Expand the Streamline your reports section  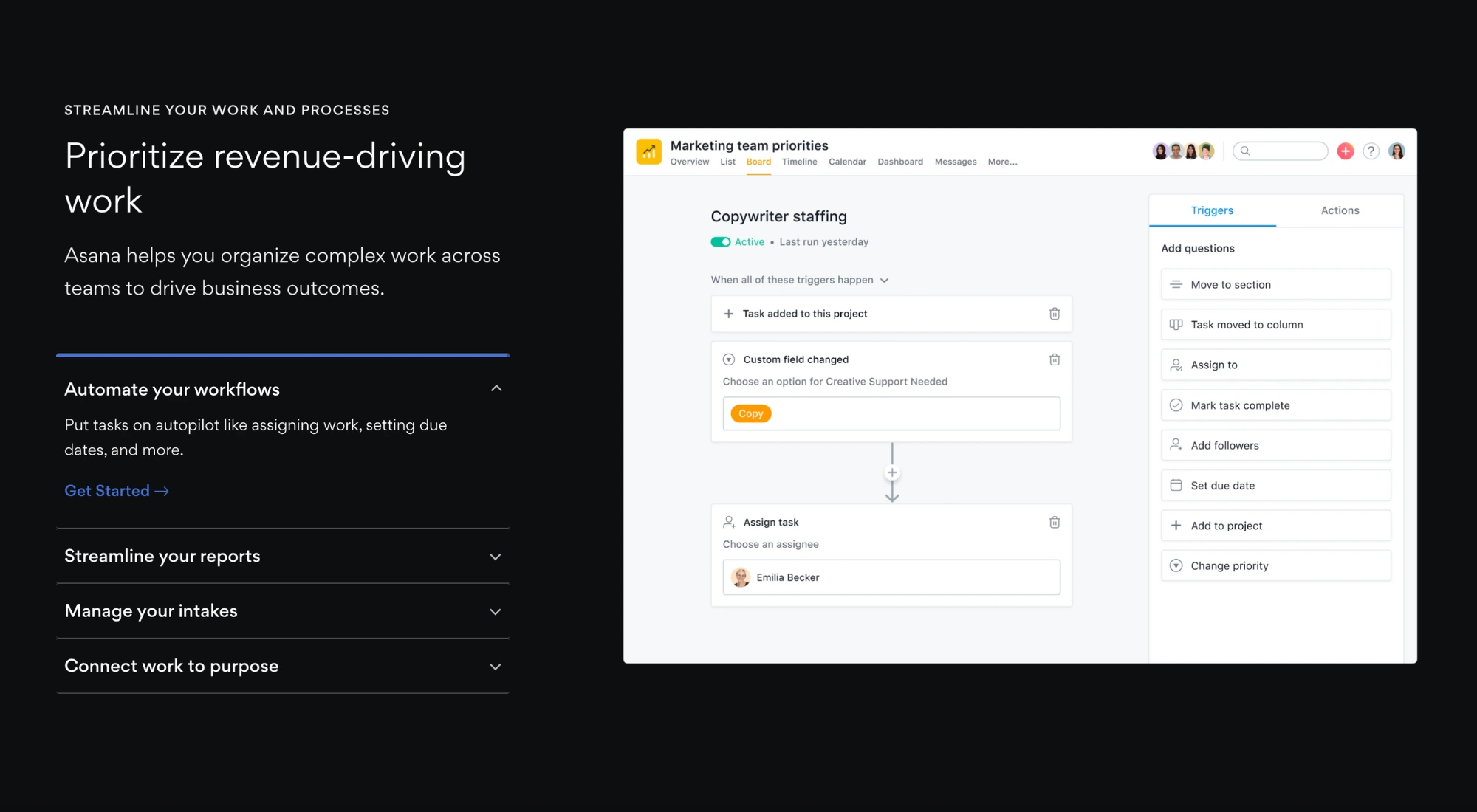283,556
